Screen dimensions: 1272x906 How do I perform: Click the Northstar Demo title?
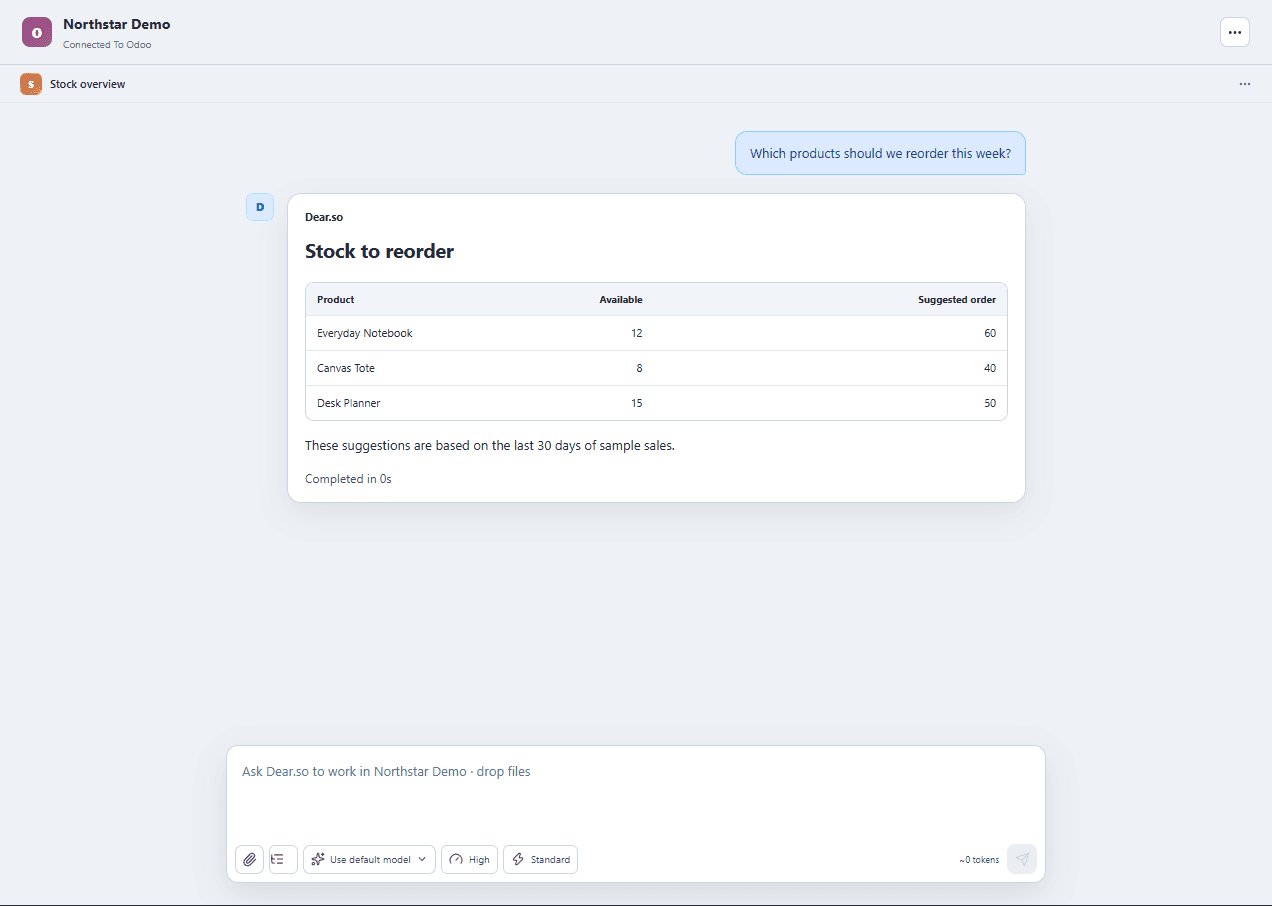(117, 24)
